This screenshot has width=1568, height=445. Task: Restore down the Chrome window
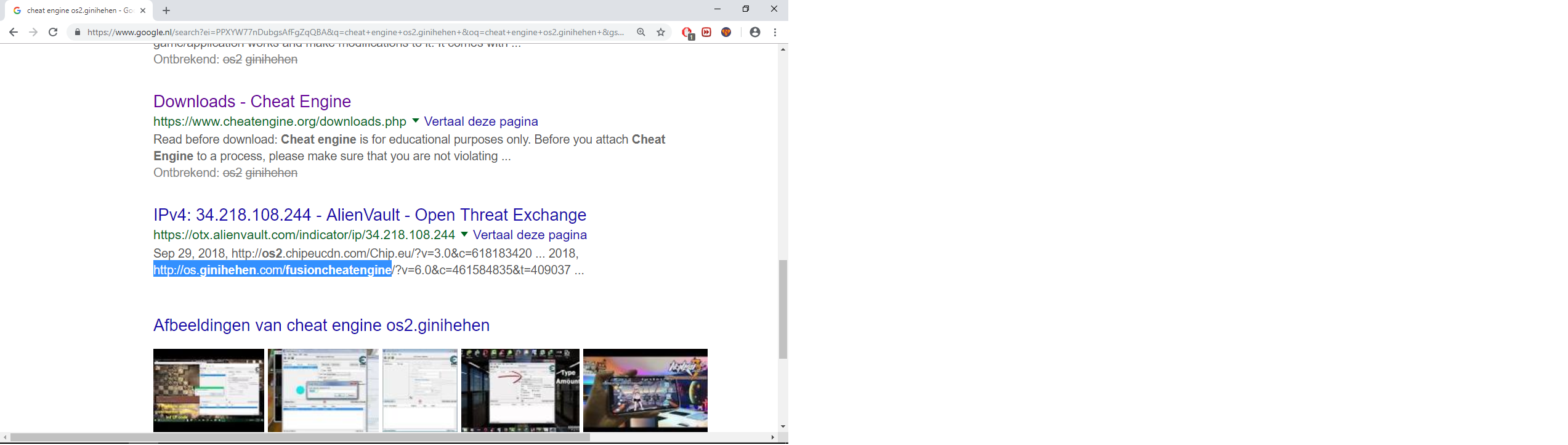[746, 9]
